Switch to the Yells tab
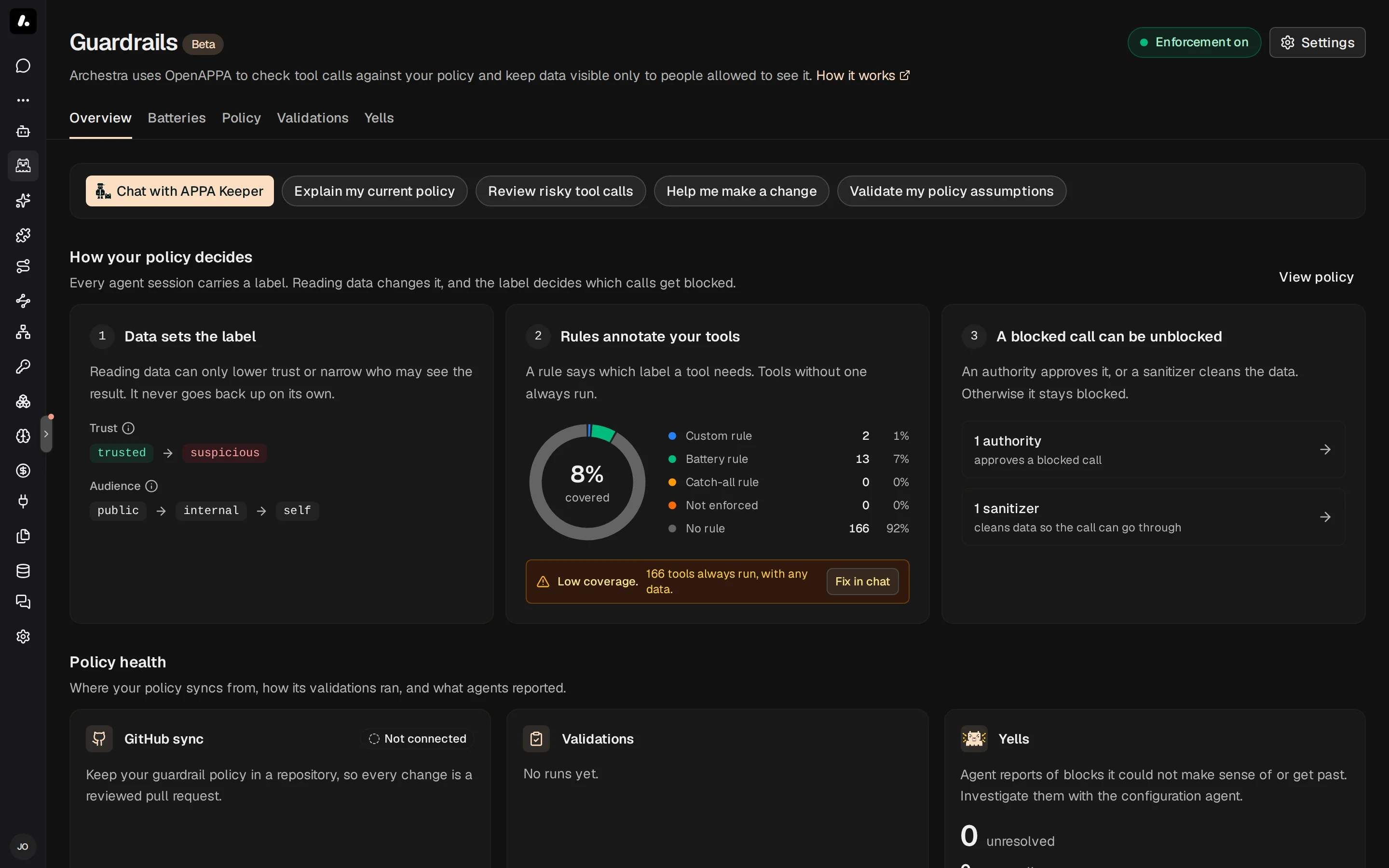 click(x=379, y=118)
